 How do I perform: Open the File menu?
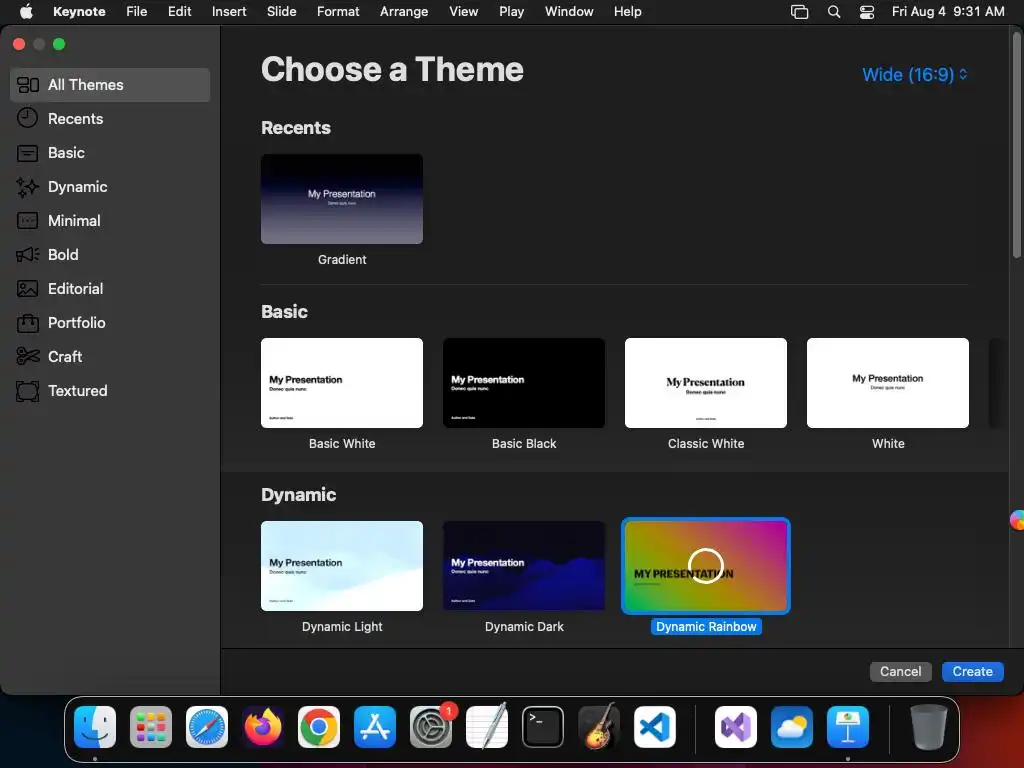136,11
